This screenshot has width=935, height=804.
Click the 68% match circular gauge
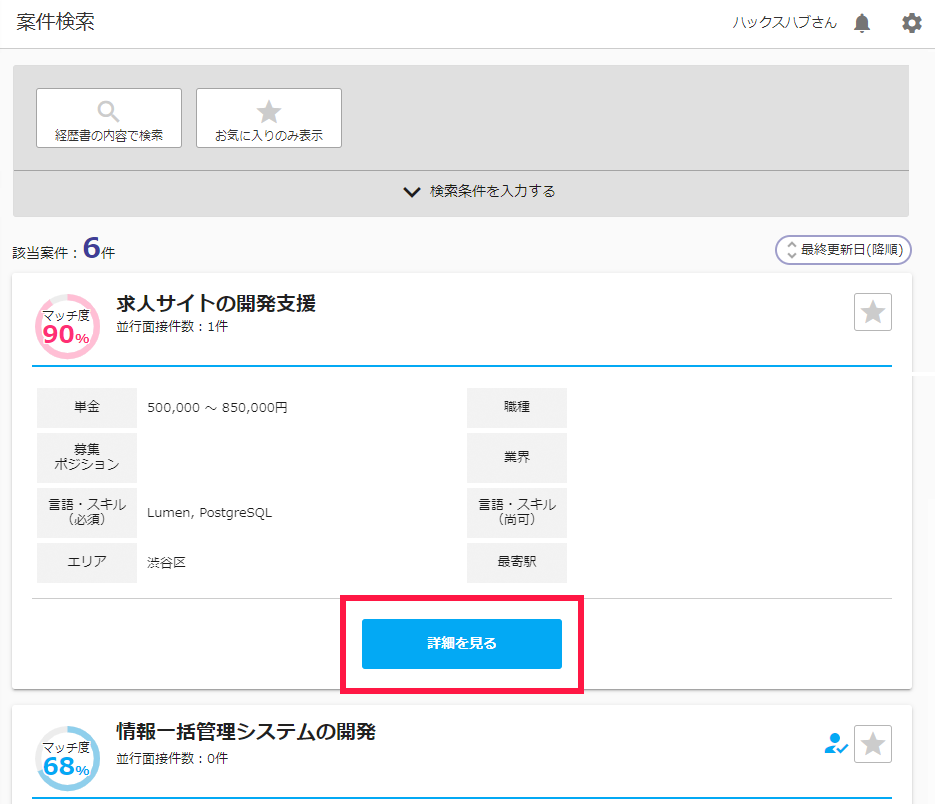pyautogui.click(x=67, y=758)
